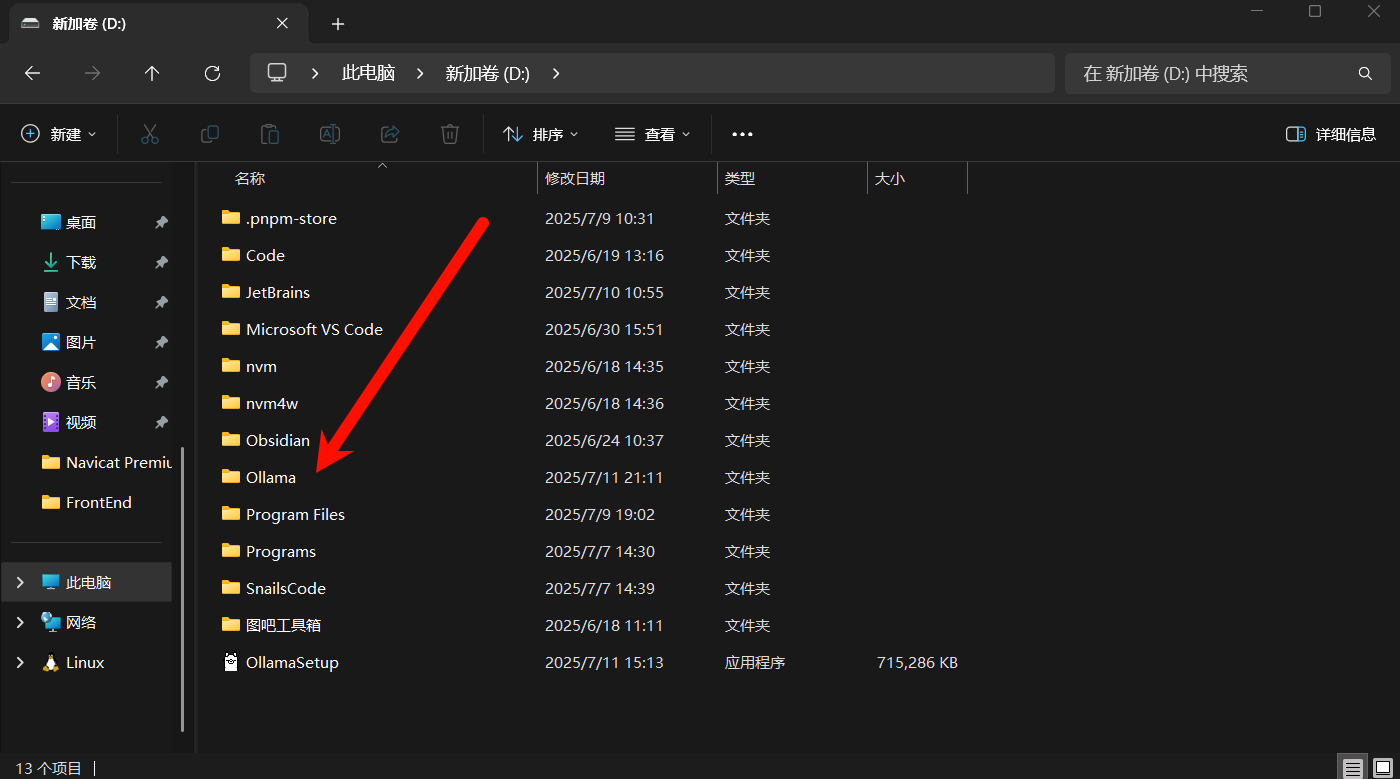
Task: Click the 715,286 KB size cell
Action: pyautogui.click(x=917, y=662)
